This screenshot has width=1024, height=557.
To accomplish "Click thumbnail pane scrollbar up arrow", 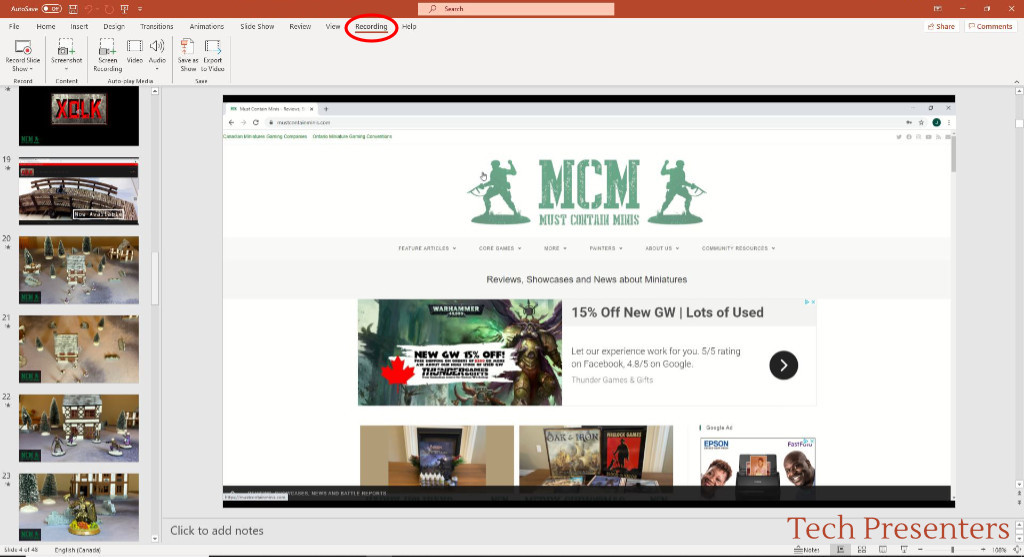I will [155, 91].
